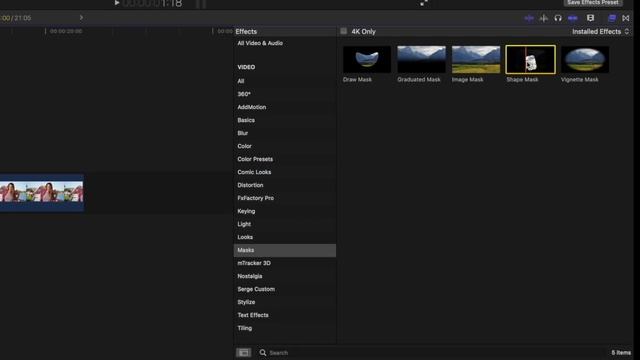Select the Shape Mask effect thumbnail
This screenshot has height=360, width=640.
point(530,60)
